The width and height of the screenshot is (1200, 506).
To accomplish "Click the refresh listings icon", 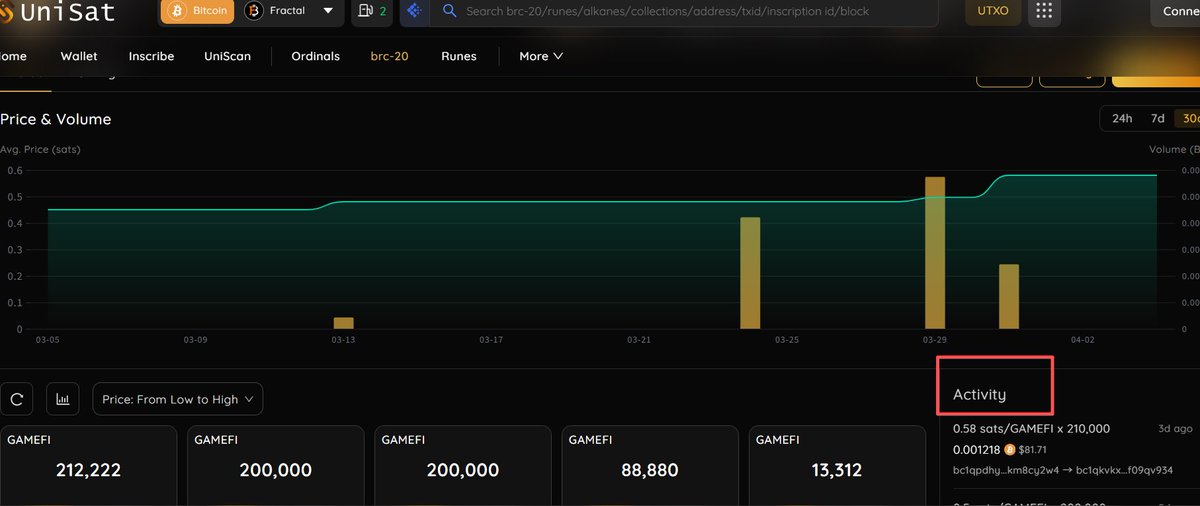I will 17,399.
